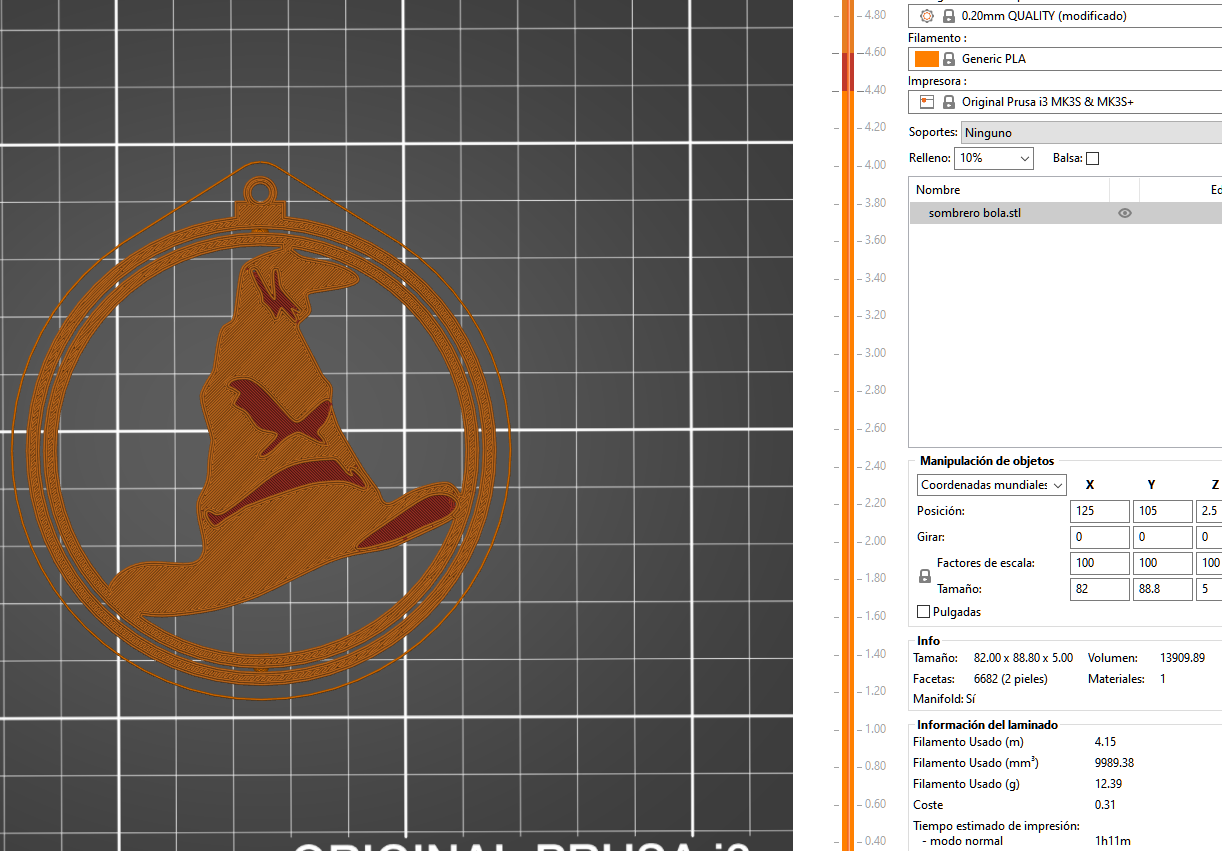The height and width of the screenshot is (851, 1222).
Task: Open the Original Prusa i3 MK3S printer dropdown
Action: [1066, 102]
